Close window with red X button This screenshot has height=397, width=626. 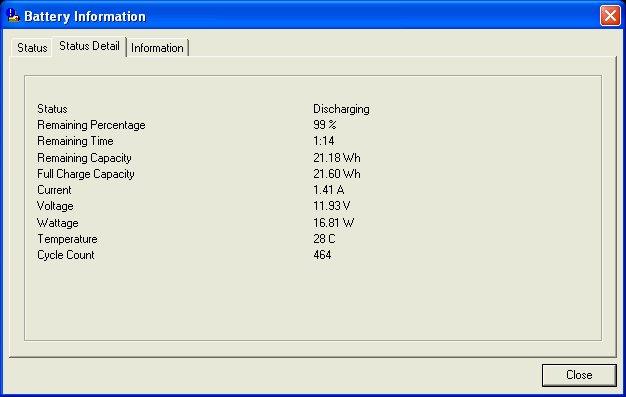pos(610,16)
